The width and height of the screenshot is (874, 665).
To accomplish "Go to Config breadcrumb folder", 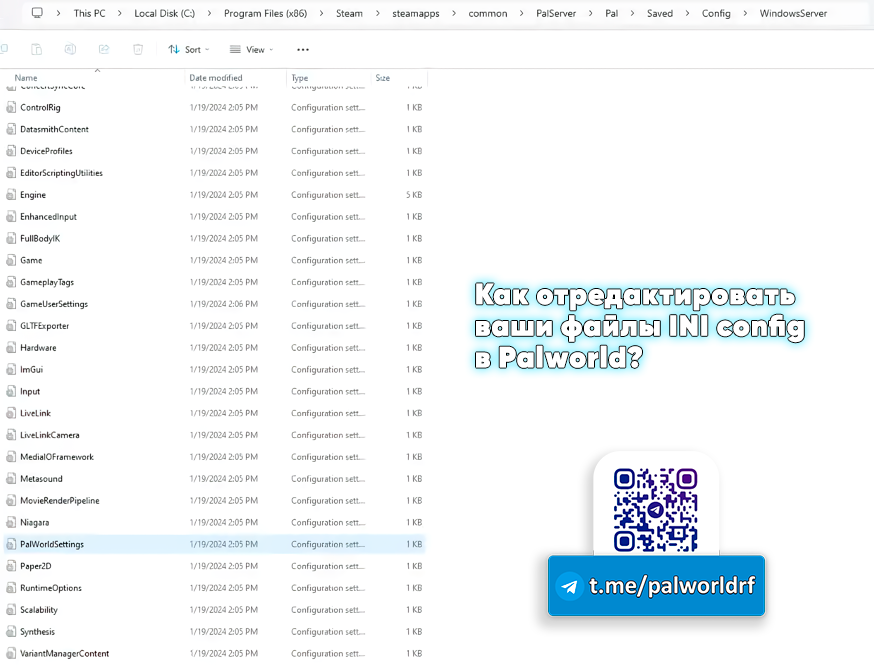I will (716, 13).
